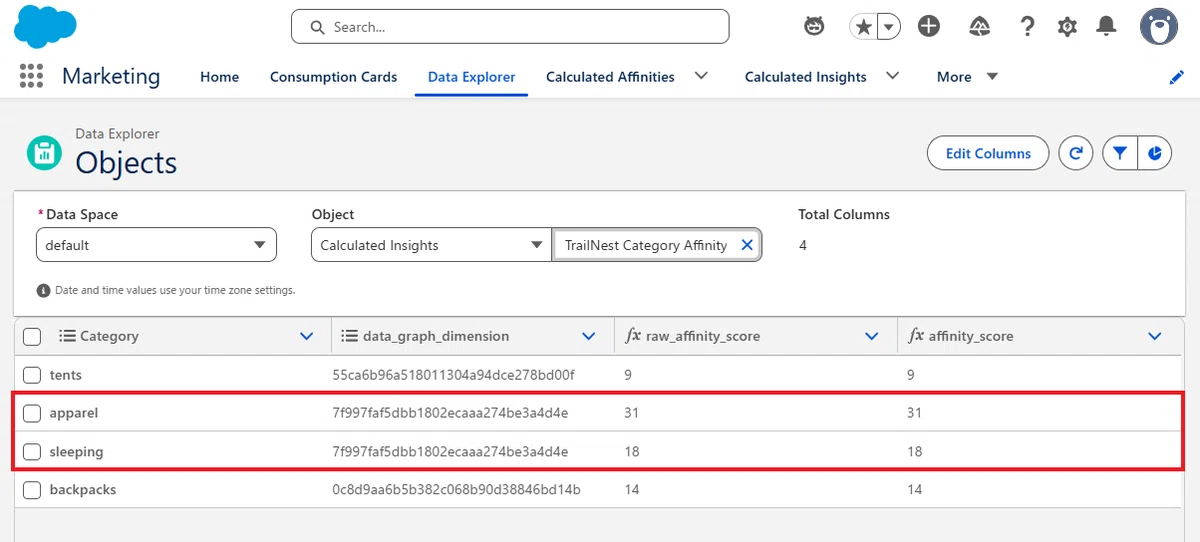The image size is (1200, 542).
Task: Check the backpacks row checkbox
Action: [x=32, y=490]
